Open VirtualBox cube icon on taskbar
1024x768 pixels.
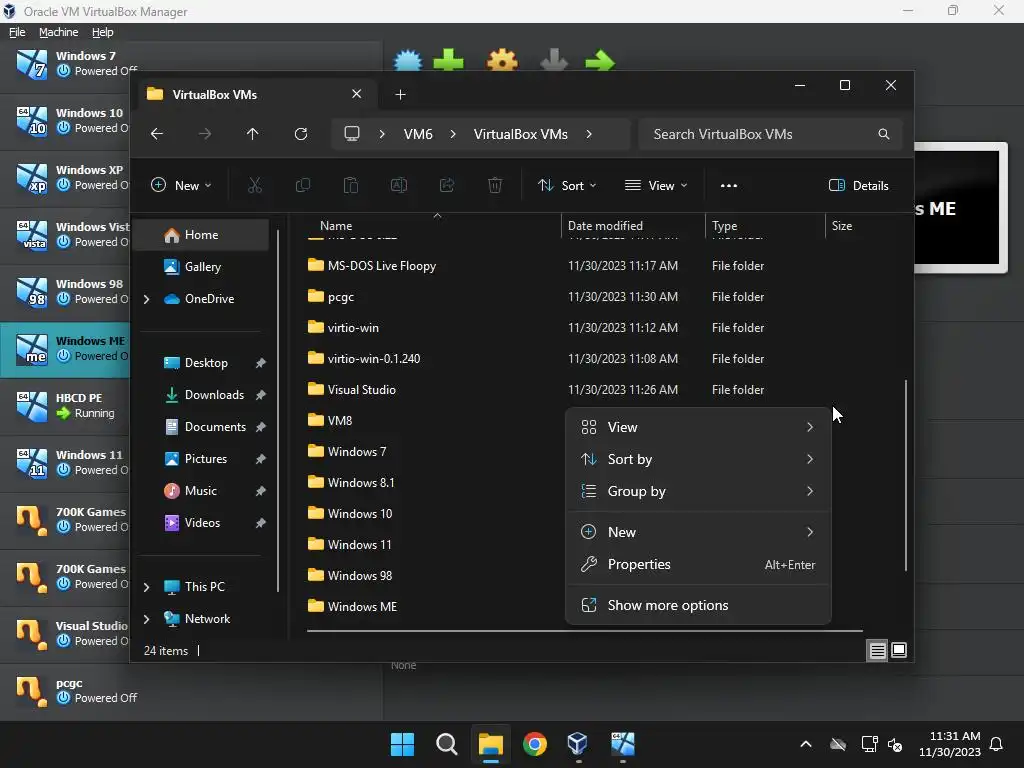pyautogui.click(x=577, y=744)
